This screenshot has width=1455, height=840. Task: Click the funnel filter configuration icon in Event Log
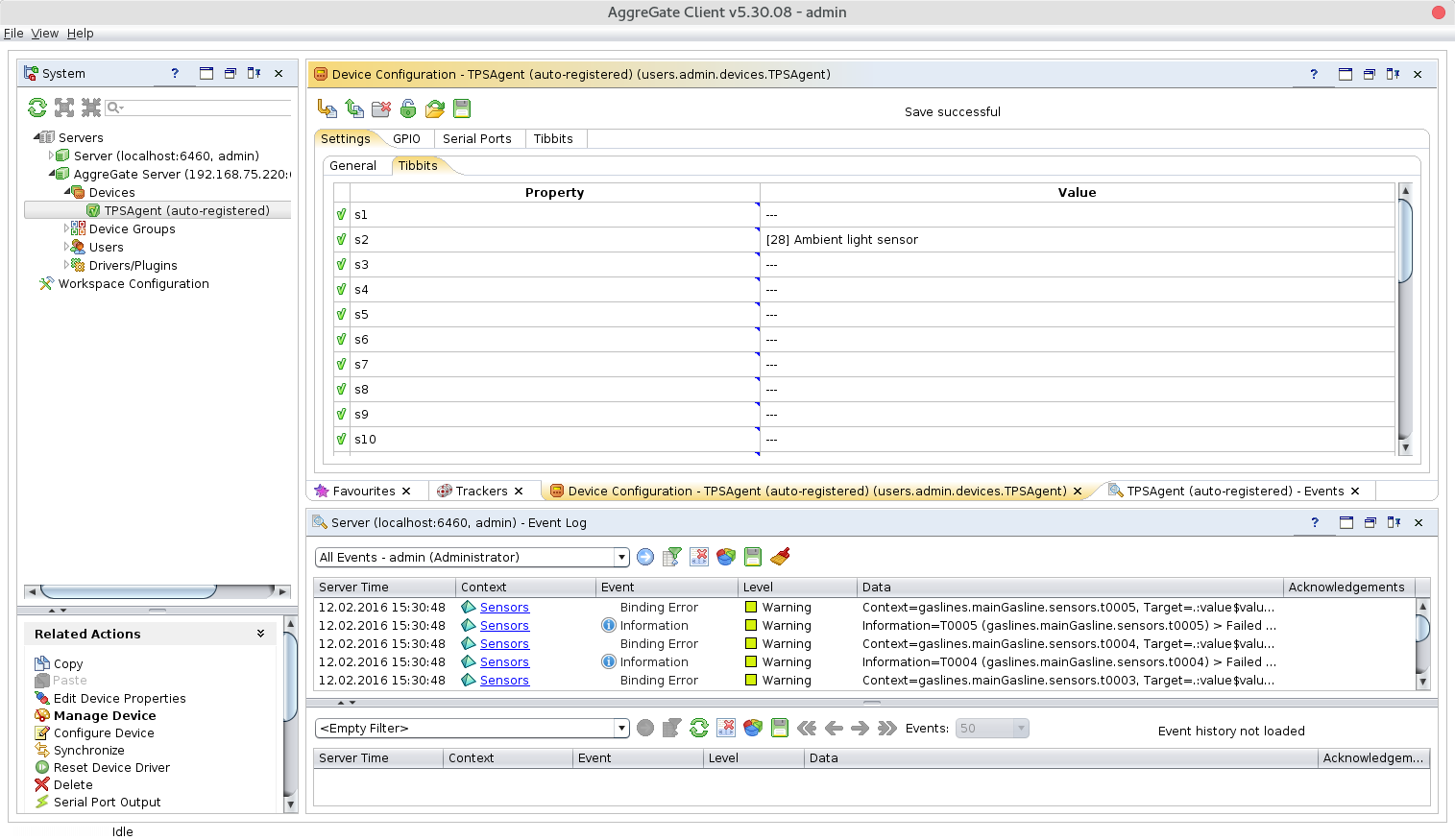[x=672, y=557]
